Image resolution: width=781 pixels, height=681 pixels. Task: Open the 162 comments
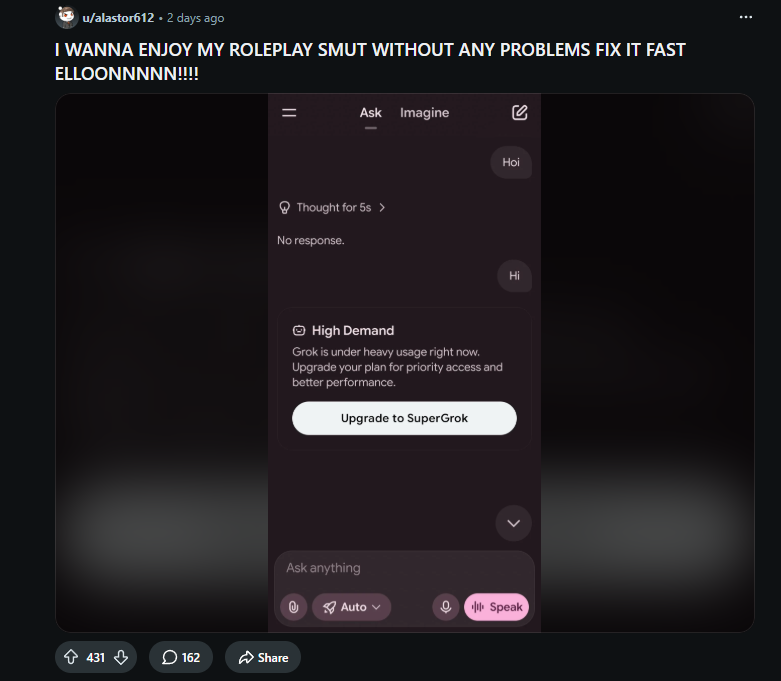(x=181, y=657)
